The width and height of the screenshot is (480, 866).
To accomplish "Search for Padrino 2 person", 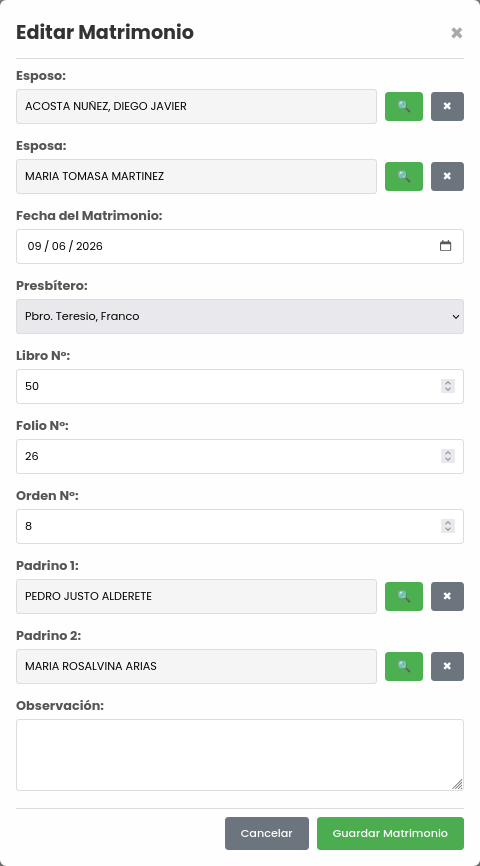I will [404, 666].
